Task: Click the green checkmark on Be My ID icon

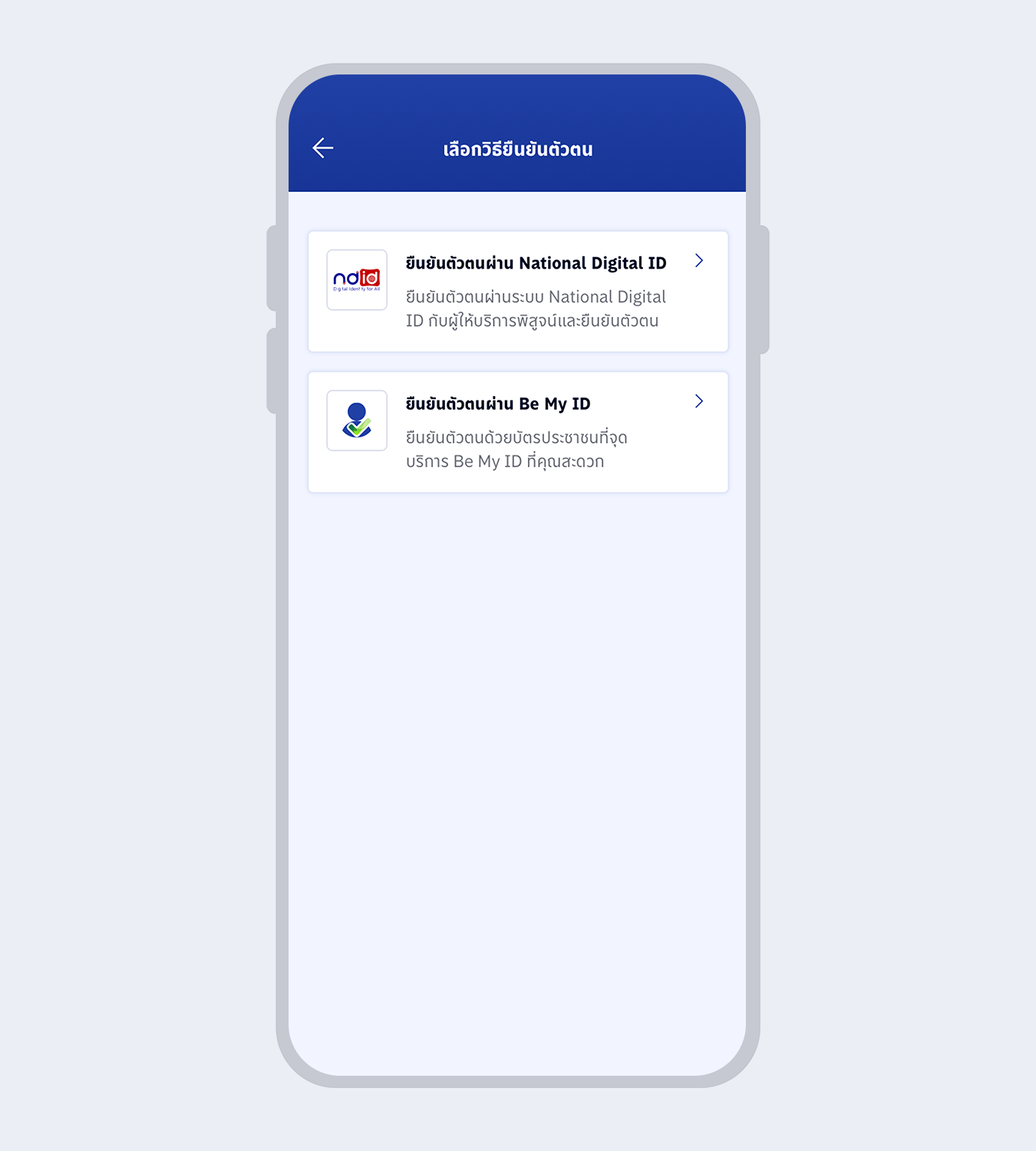Action: pyautogui.click(x=359, y=427)
